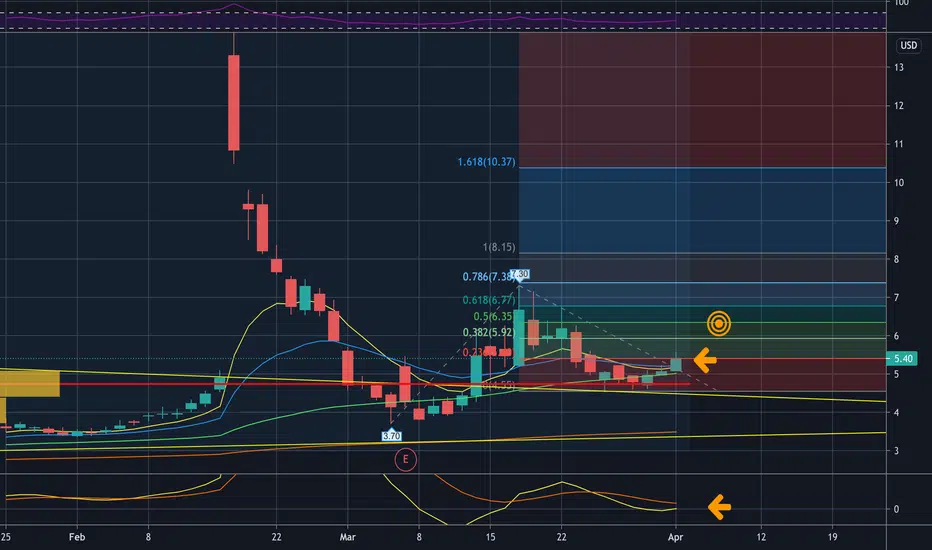
Task: Click the 19 date label
Action: [x=832, y=537]
